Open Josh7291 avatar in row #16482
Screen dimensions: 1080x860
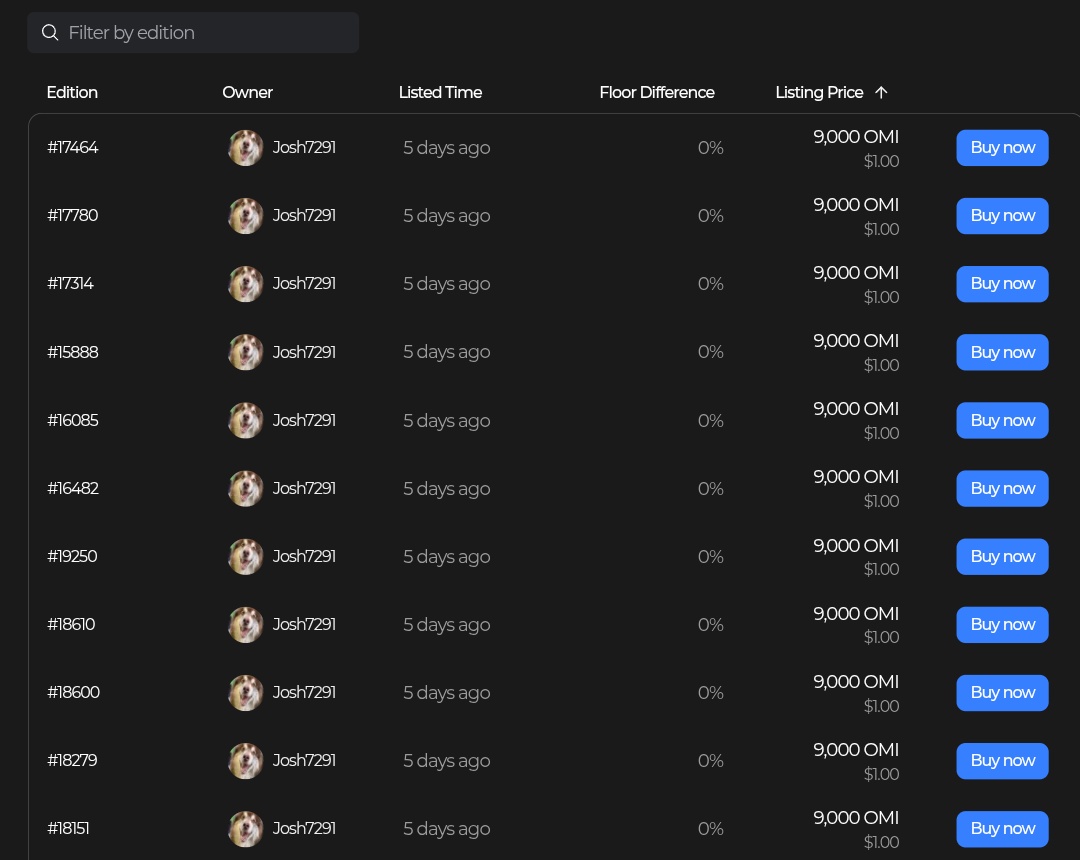click(x=245, y=488)
